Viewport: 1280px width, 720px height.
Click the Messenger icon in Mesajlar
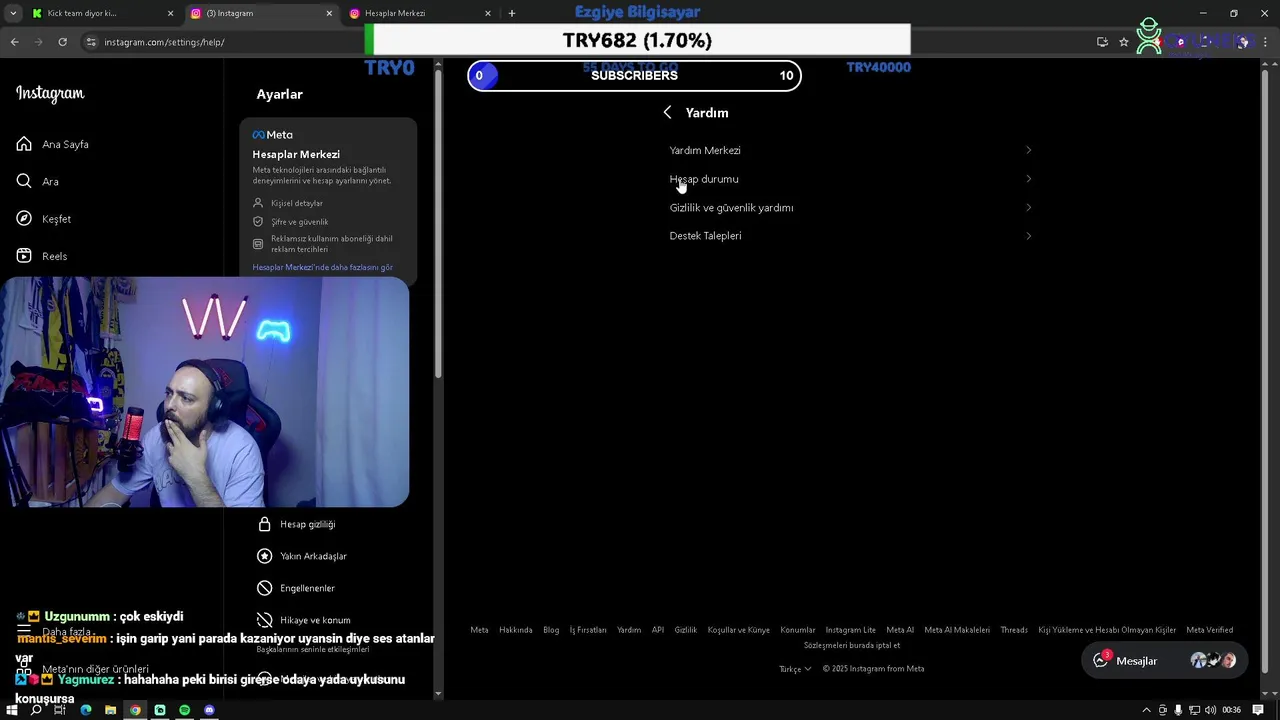point(1101,661)
